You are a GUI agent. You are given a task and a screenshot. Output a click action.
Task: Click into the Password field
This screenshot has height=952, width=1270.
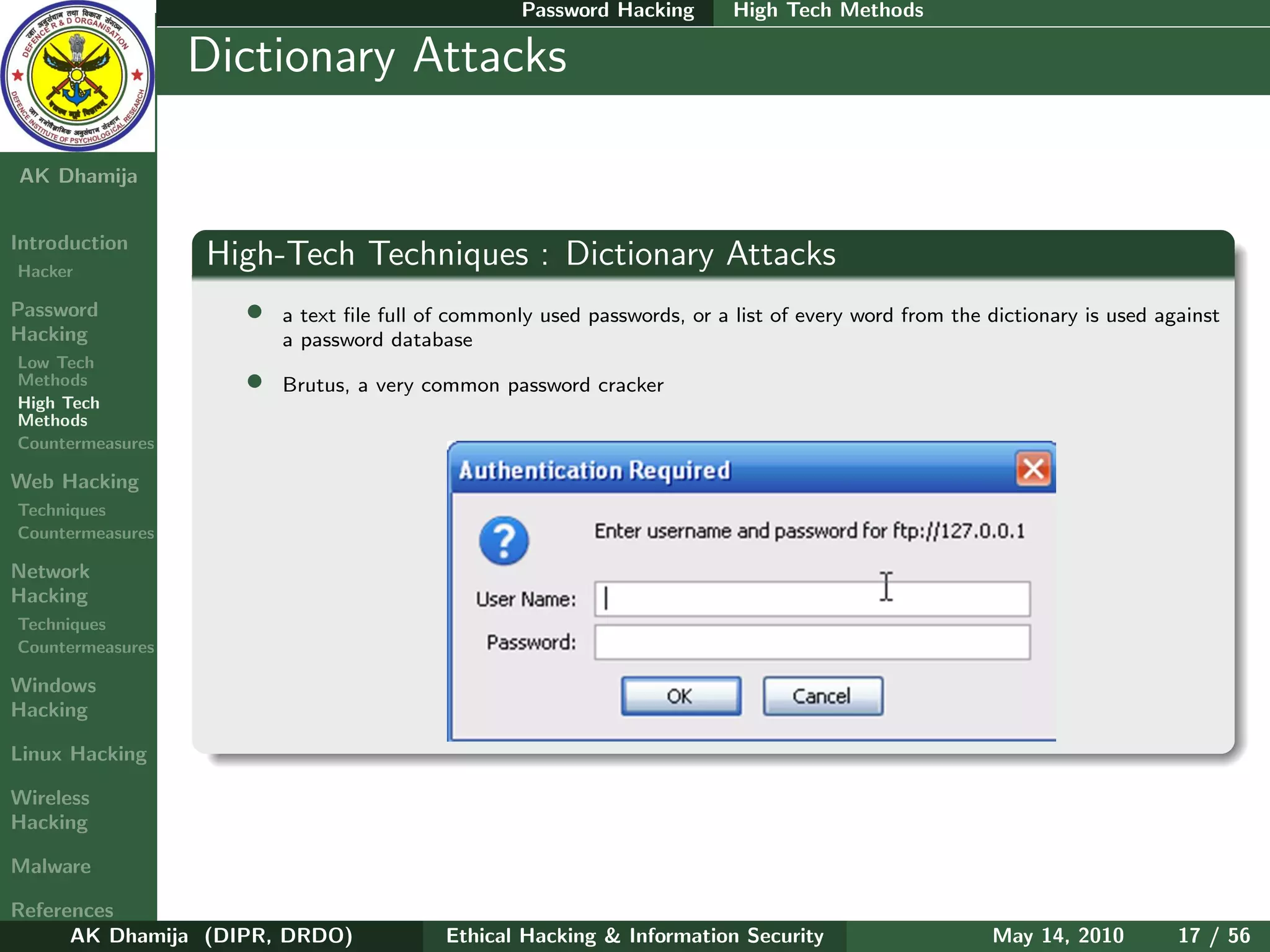[x=812, y=642]
